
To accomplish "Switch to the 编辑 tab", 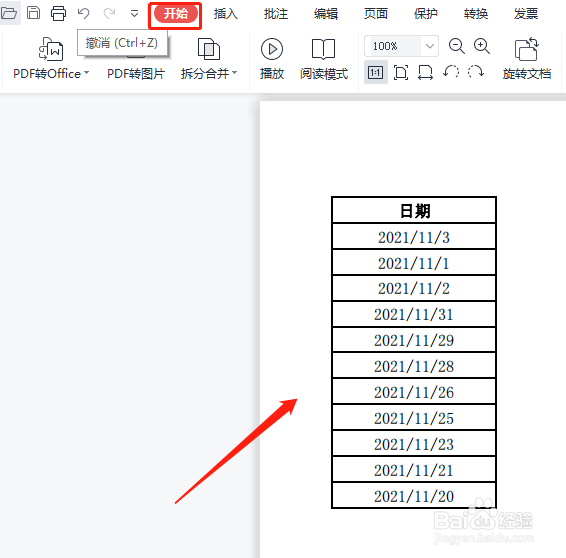I will coord(326,14).
